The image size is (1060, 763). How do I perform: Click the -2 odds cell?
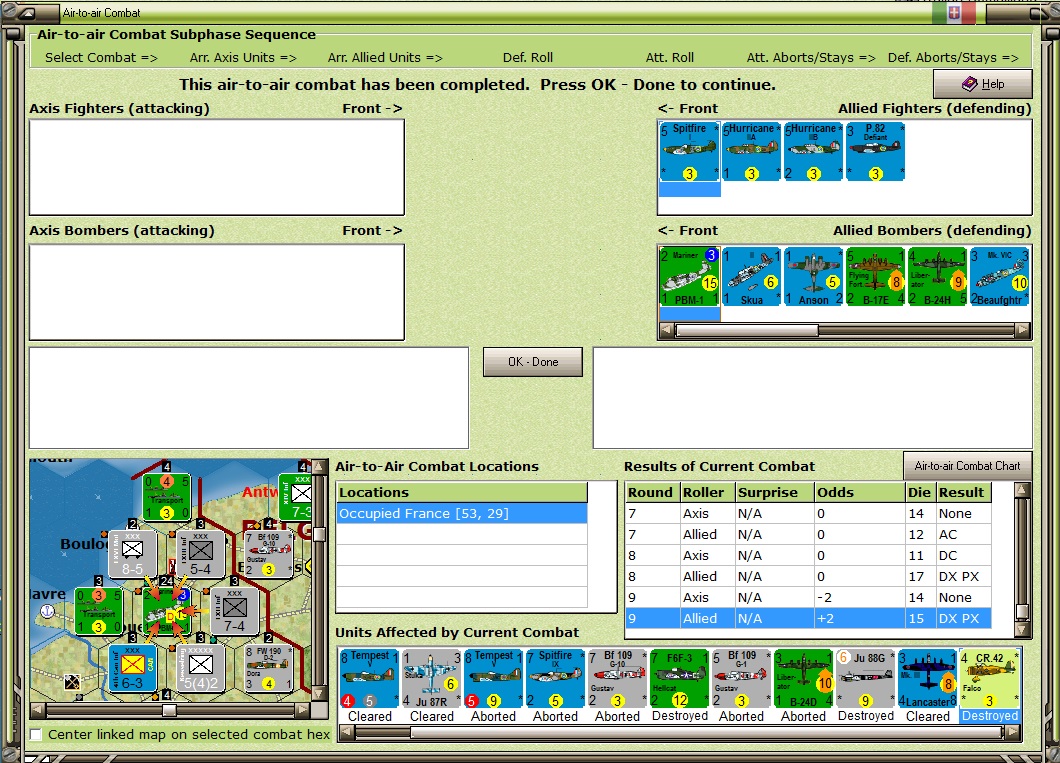(860, 597)
